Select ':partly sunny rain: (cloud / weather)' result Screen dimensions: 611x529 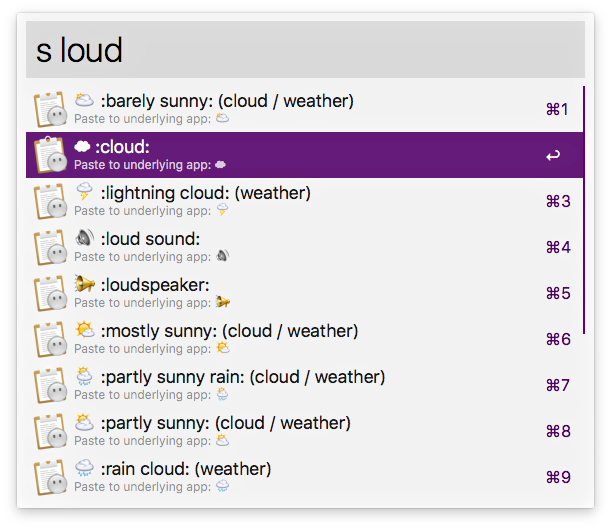[304, 385]
